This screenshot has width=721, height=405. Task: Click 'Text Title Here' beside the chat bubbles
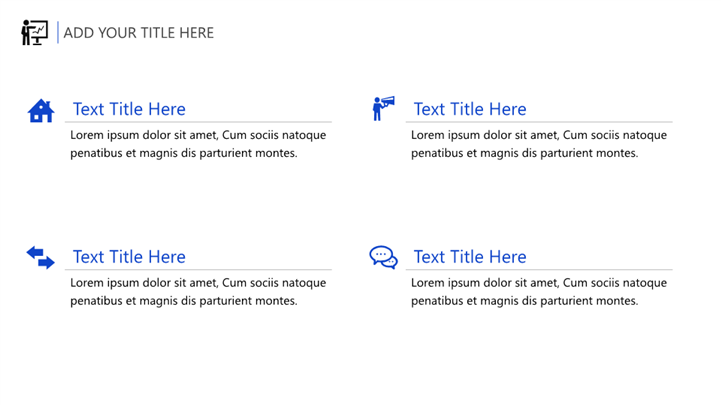pos(470,257)
